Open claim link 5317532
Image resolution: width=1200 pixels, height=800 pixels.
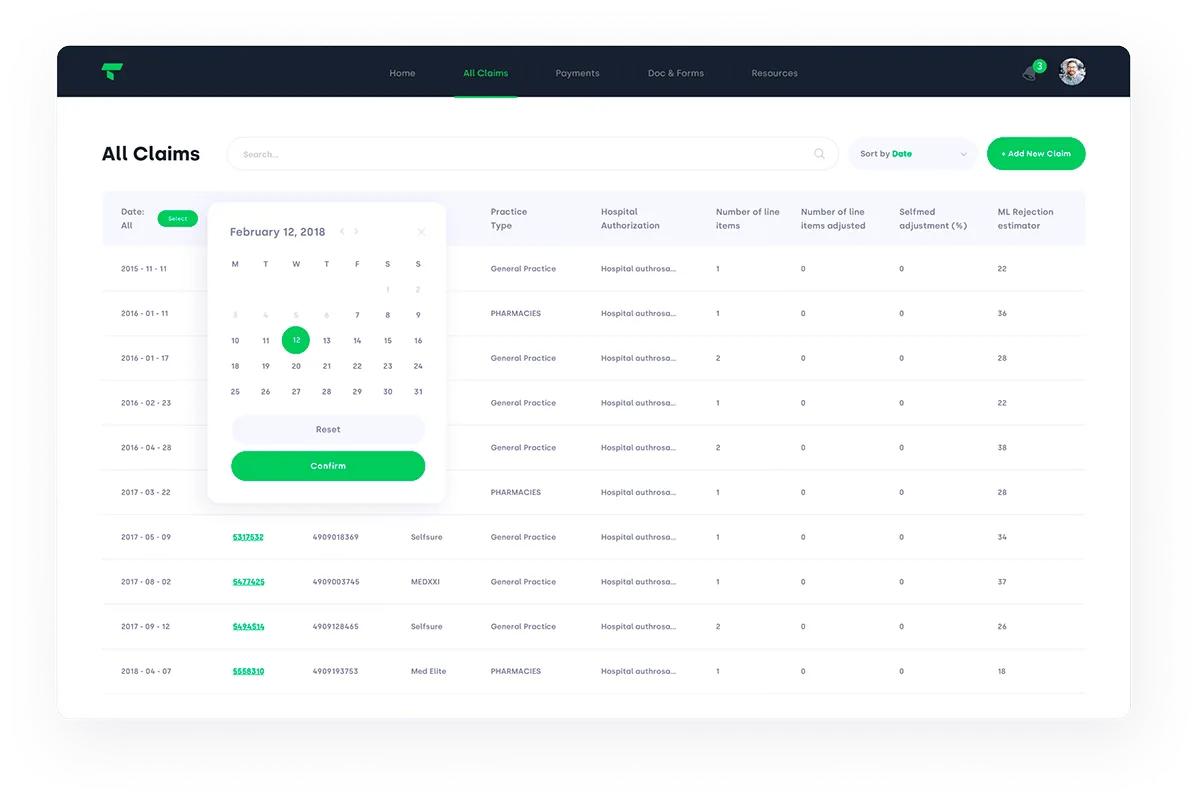pos(248,537)
